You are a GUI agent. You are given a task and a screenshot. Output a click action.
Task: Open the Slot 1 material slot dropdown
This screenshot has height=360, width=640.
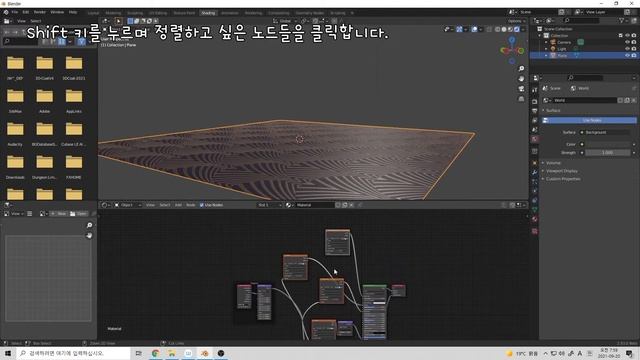[x=269, y=205]
